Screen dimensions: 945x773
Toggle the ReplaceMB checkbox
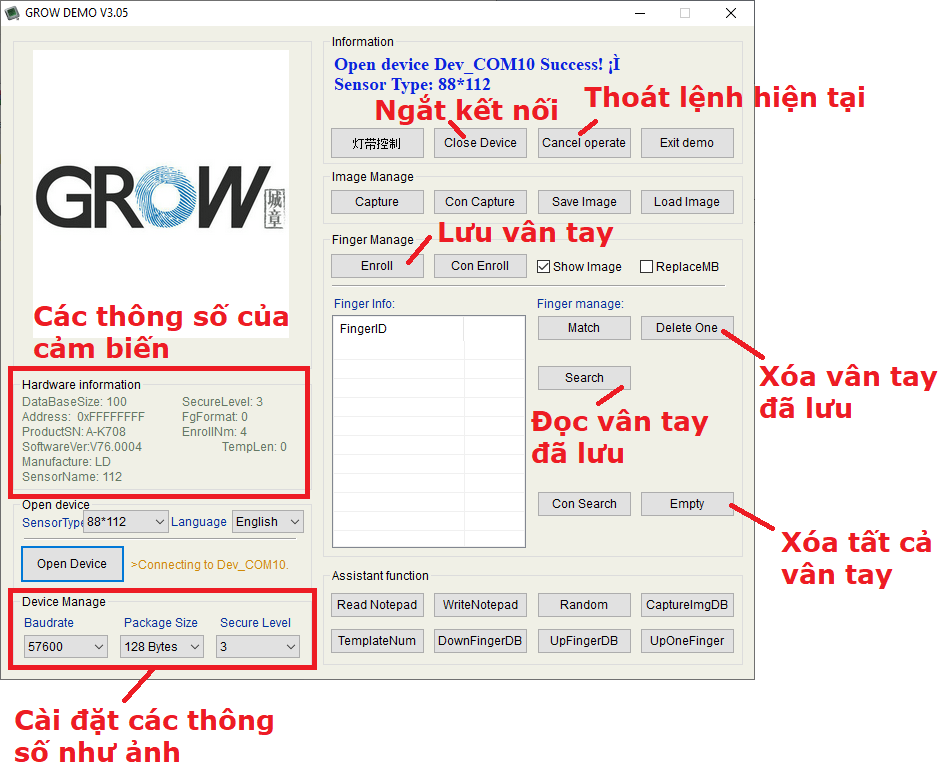click(x=646, y=267)
